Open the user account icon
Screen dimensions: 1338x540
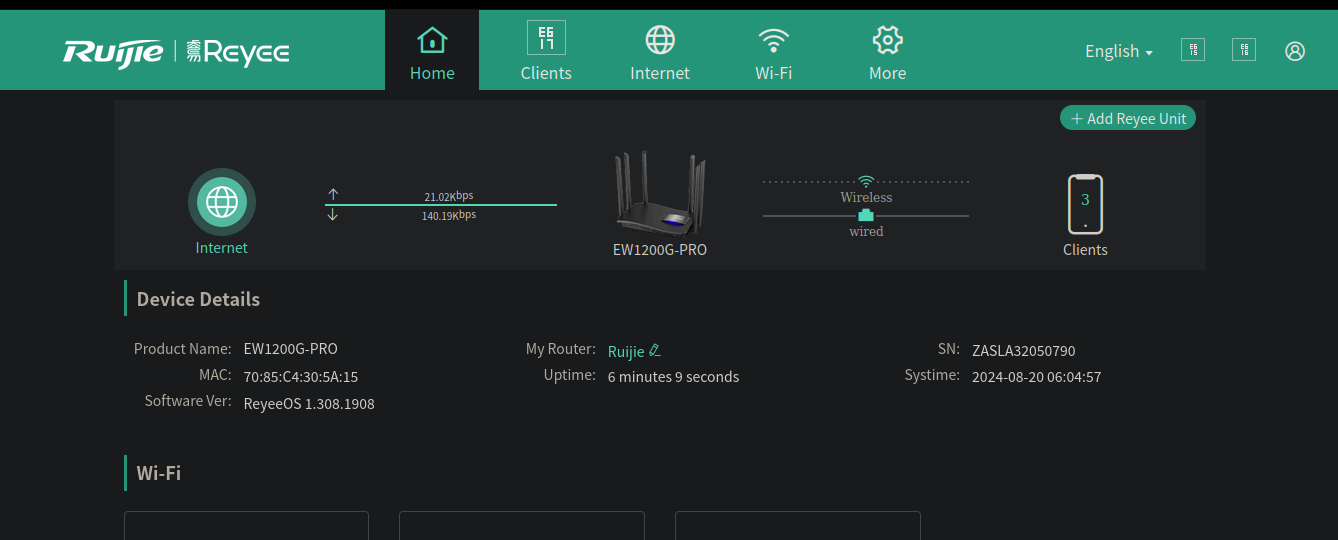1295,51
